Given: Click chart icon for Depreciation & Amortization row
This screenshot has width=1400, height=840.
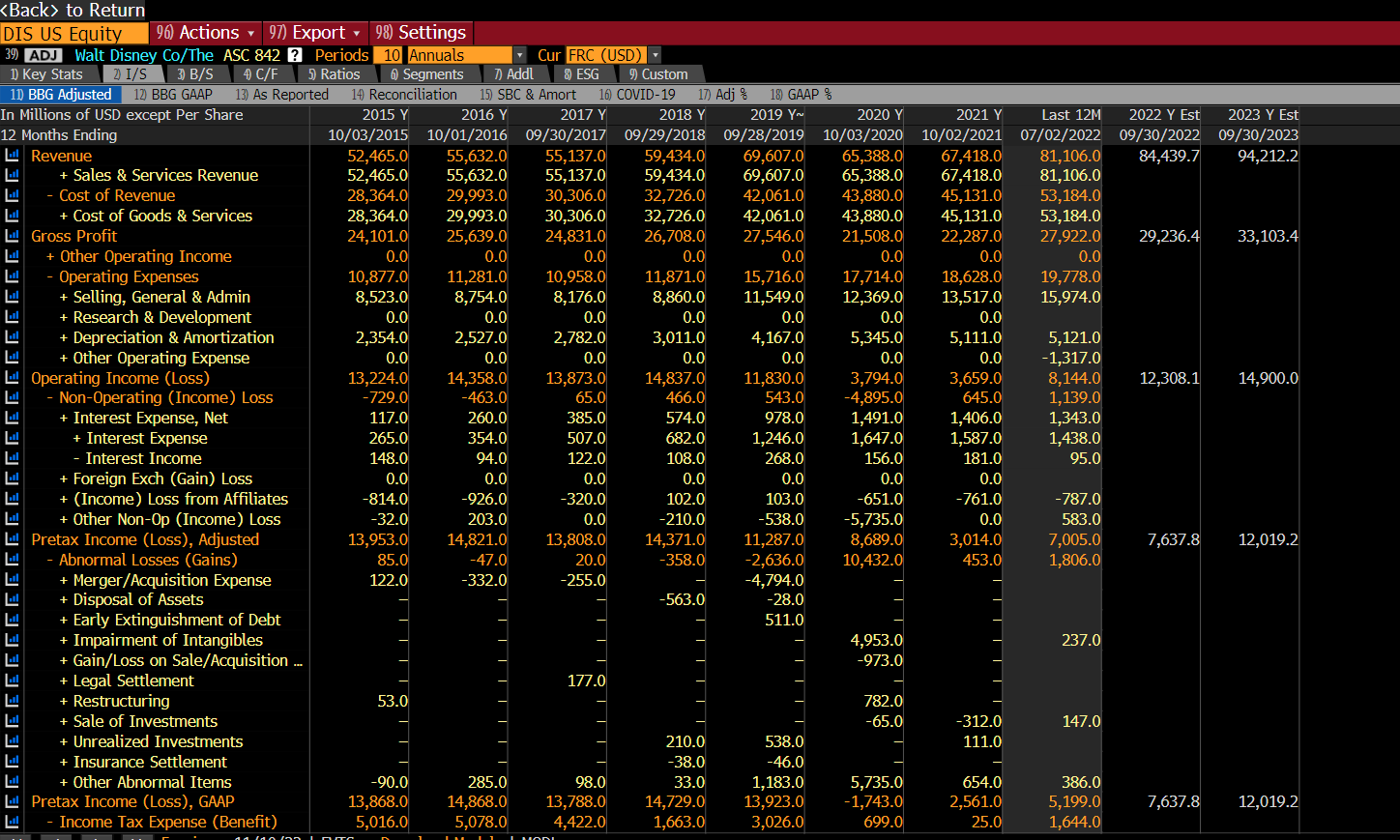Looking at the screenshot, I should coord(12,337).
